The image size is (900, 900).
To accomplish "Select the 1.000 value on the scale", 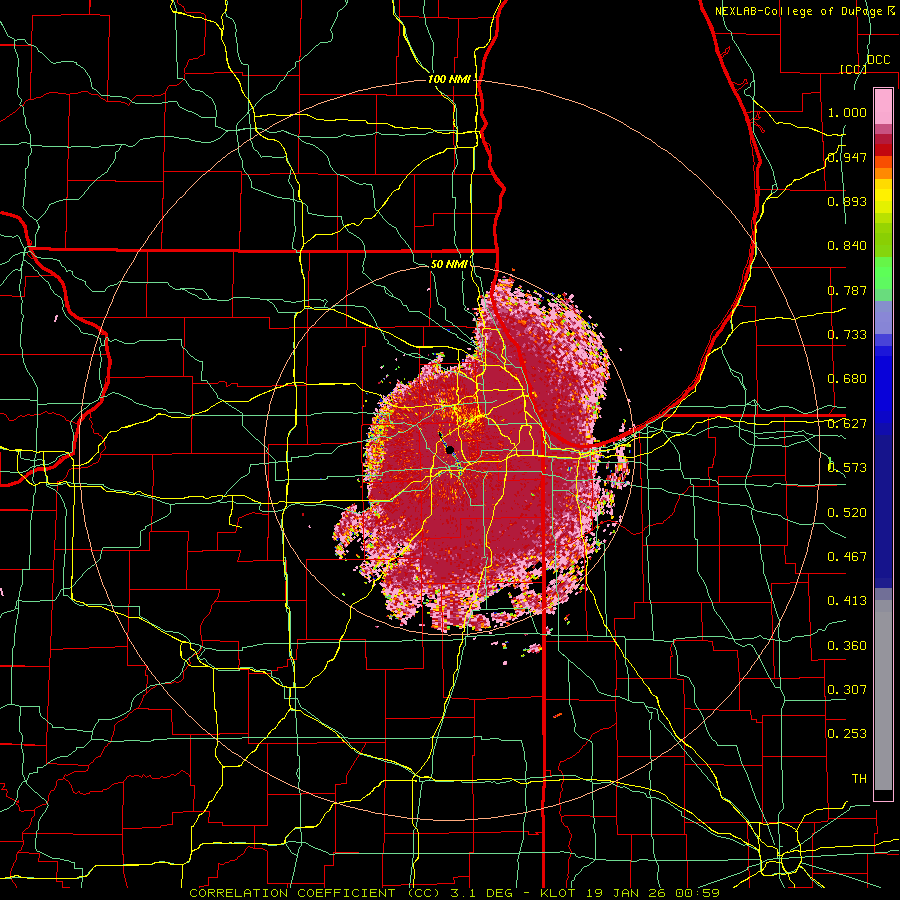I will tap(847, 112).
